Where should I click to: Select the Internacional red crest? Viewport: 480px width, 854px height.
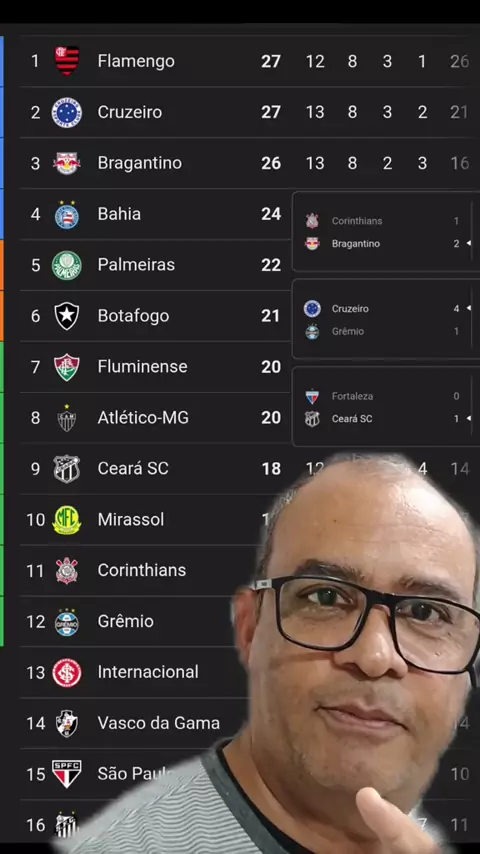67,673
